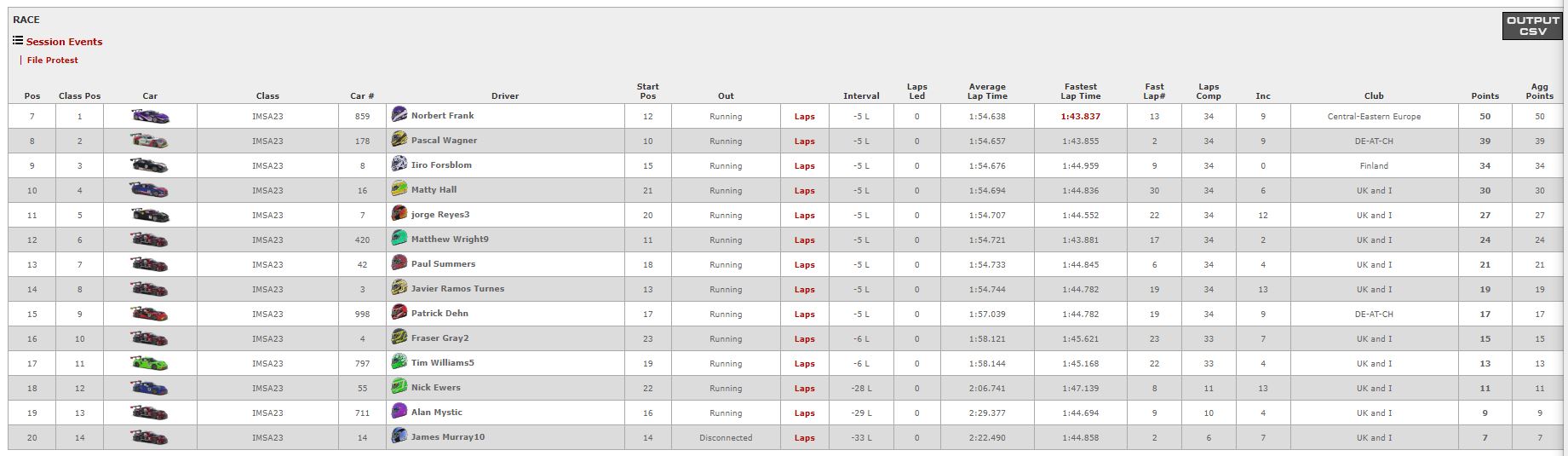Viewport: 1568px width, 456px height.
Task: Click the green car thumbnail for car 797
Action: (150, 363)
